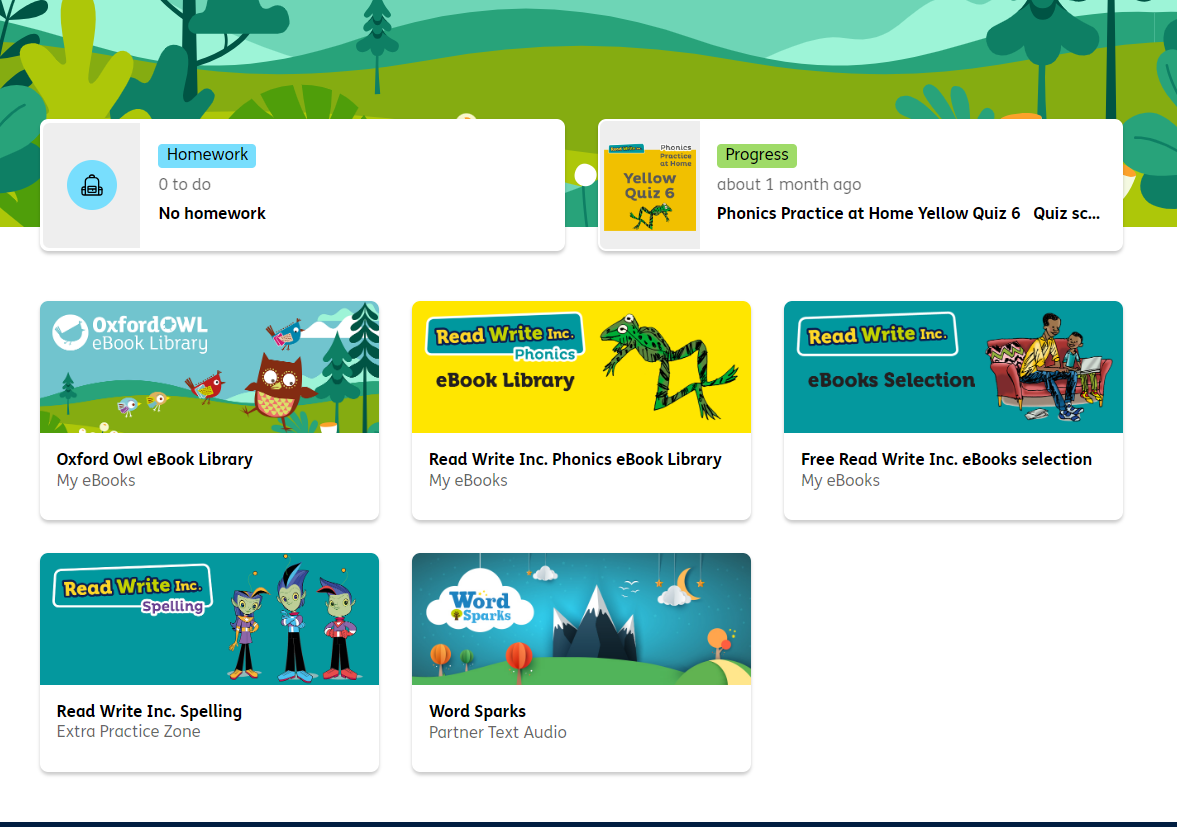This screenshot has width=1177, height=827.
Task: Open Free Read Write Inc. eBooks selection title
Action: (x=946, y=459)
